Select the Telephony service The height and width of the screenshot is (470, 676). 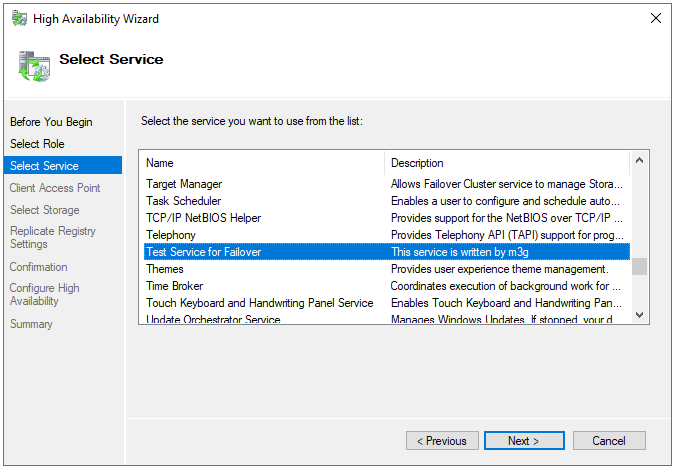click(x=386, y=235)
